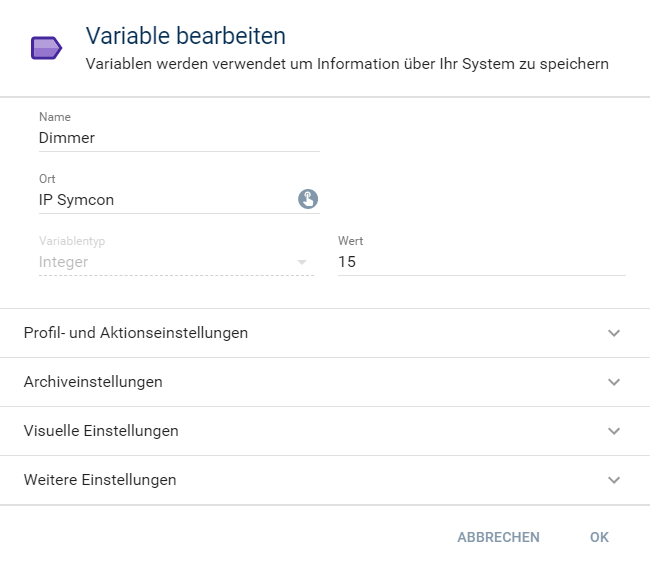
Task: Click the chevron beside Visuelle Einstellungen
Action: (614, 431)
